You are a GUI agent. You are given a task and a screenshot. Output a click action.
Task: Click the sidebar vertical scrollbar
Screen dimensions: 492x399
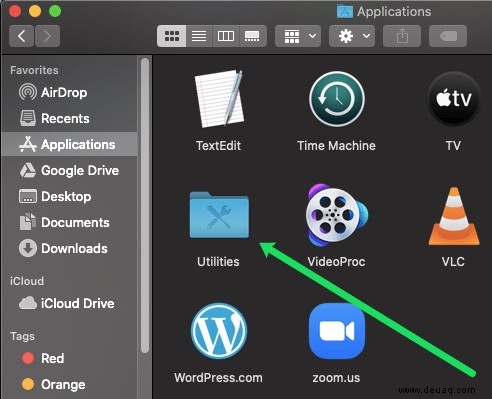pos(145,205)
